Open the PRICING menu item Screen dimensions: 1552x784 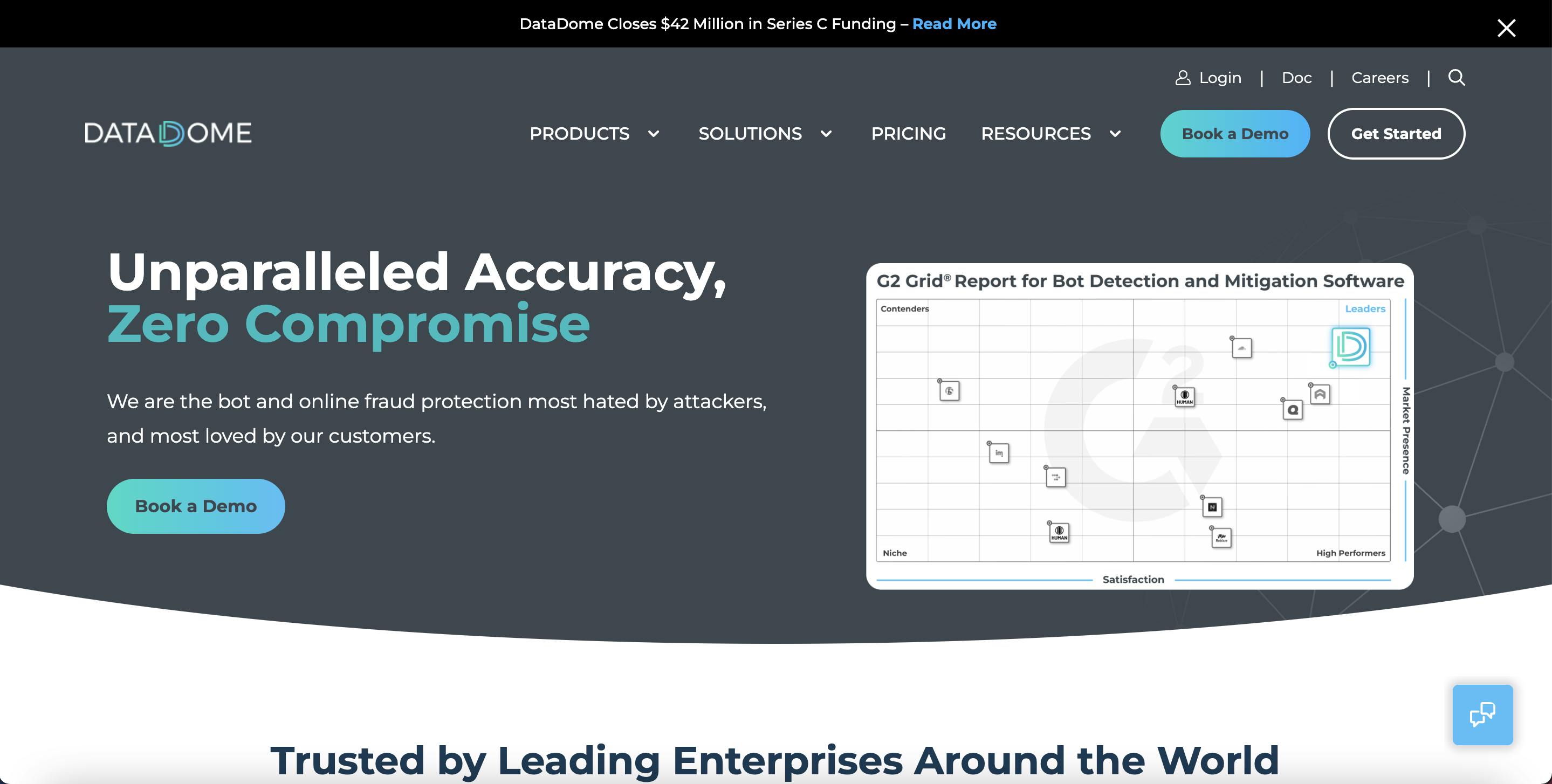pos(908,133)
